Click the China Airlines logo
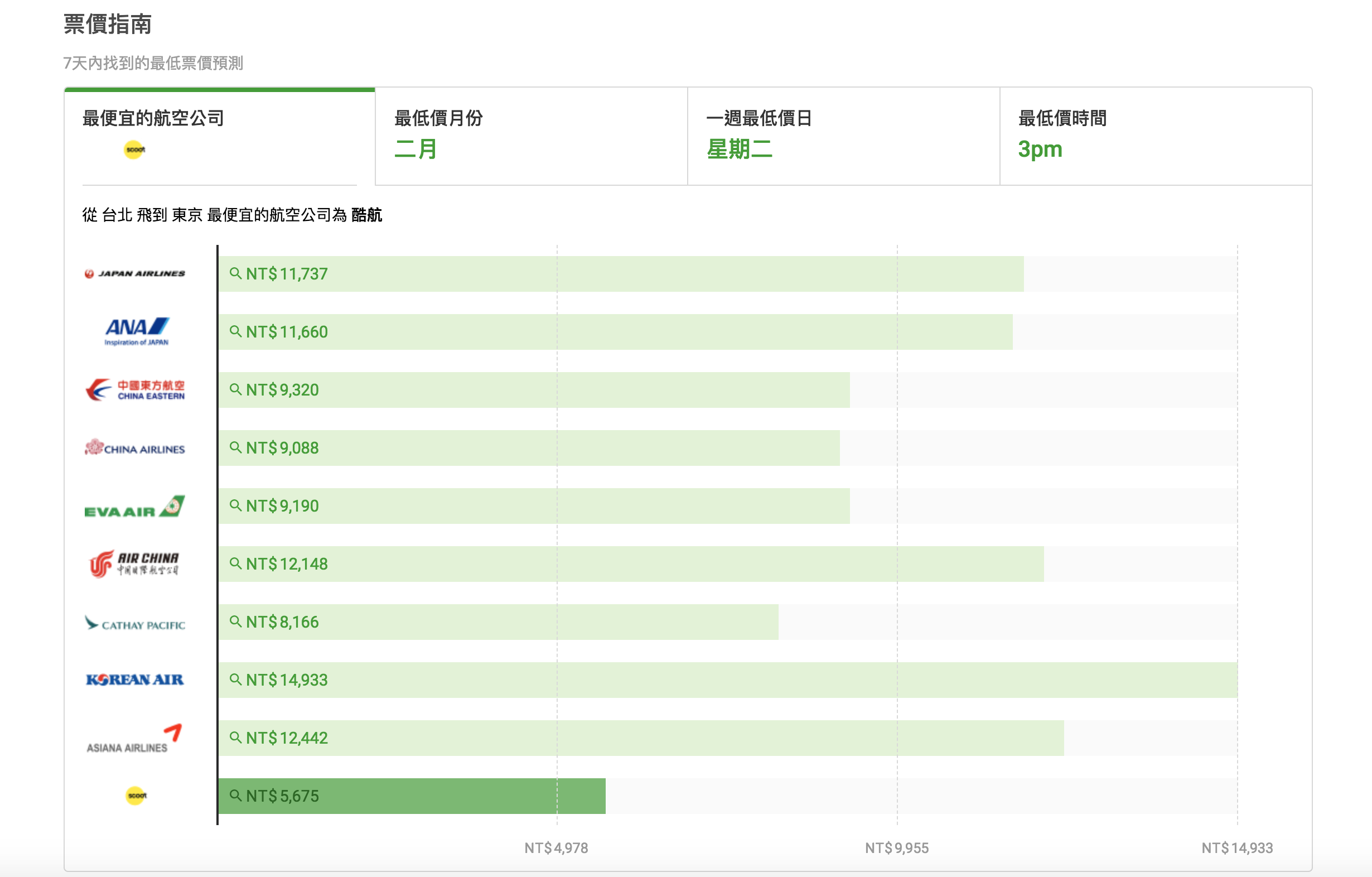This screenshot has height=877, width=1372. tap(134, 448)
